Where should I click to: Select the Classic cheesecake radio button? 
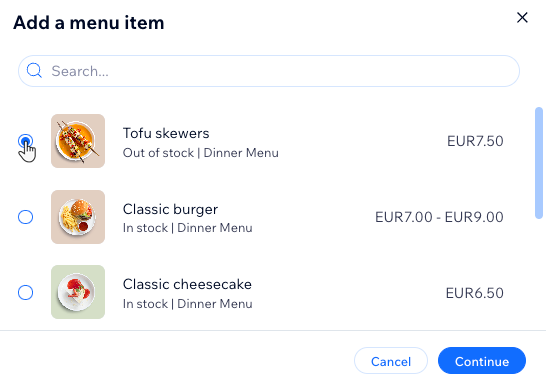click(x=25, y=292)
